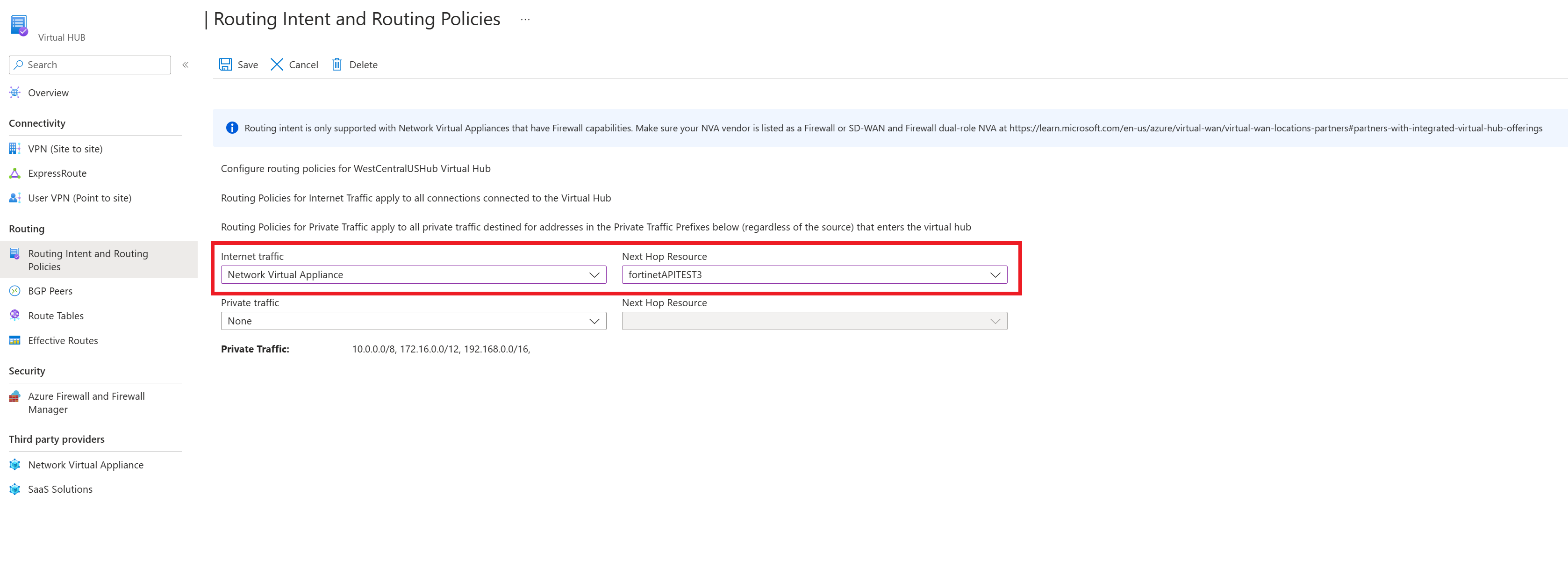The width and height of the screenshot is (1568, 575).
Task: Open the Private traffic dropdown
Action: 413,321
